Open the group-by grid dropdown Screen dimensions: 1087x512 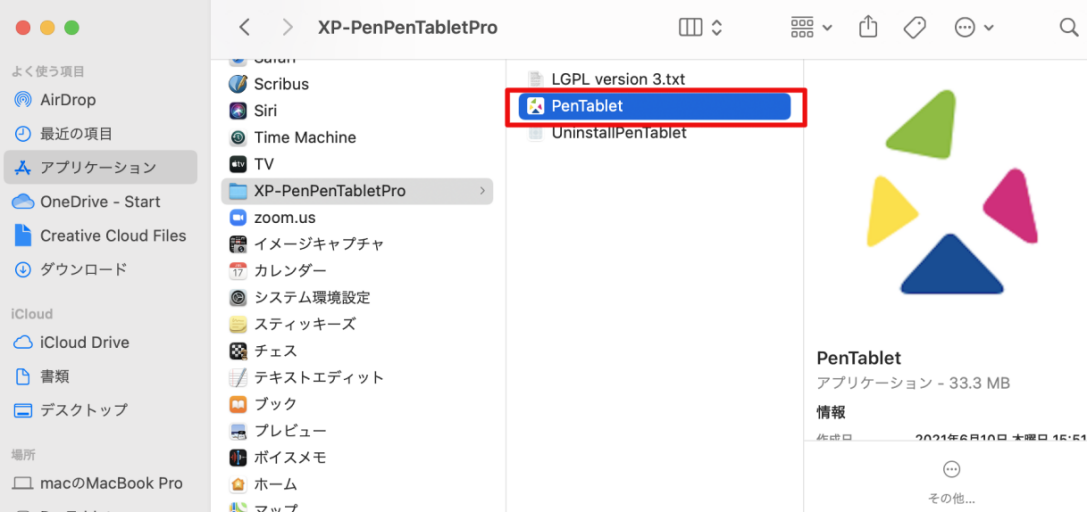(811, 28)
